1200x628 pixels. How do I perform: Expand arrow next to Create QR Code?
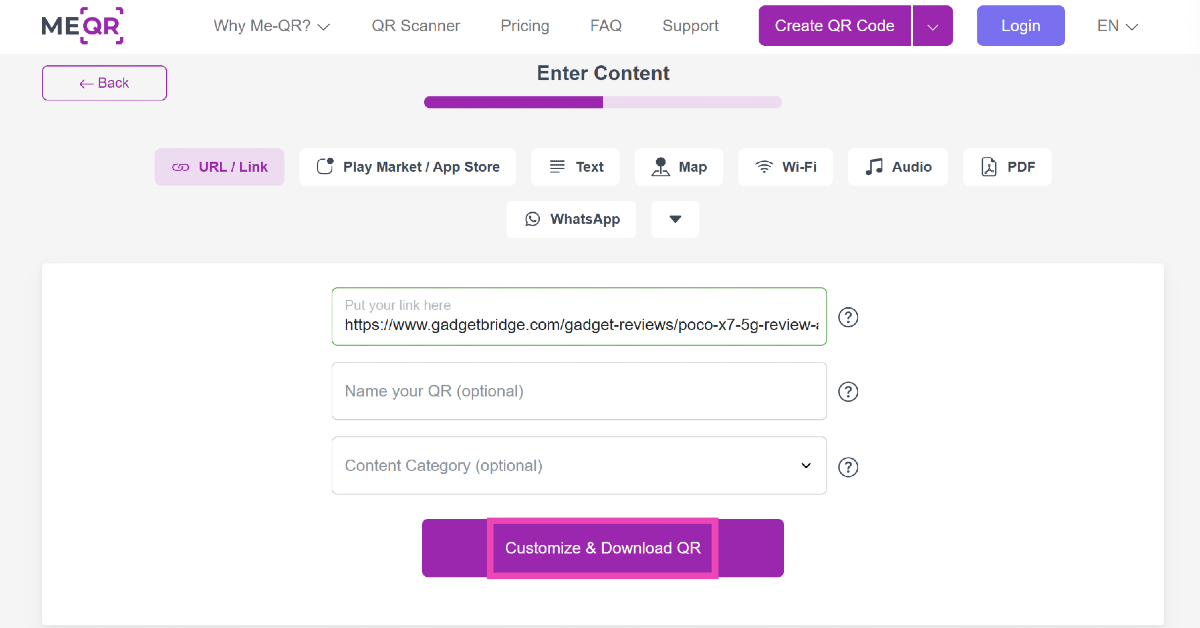tap(933, 26)
